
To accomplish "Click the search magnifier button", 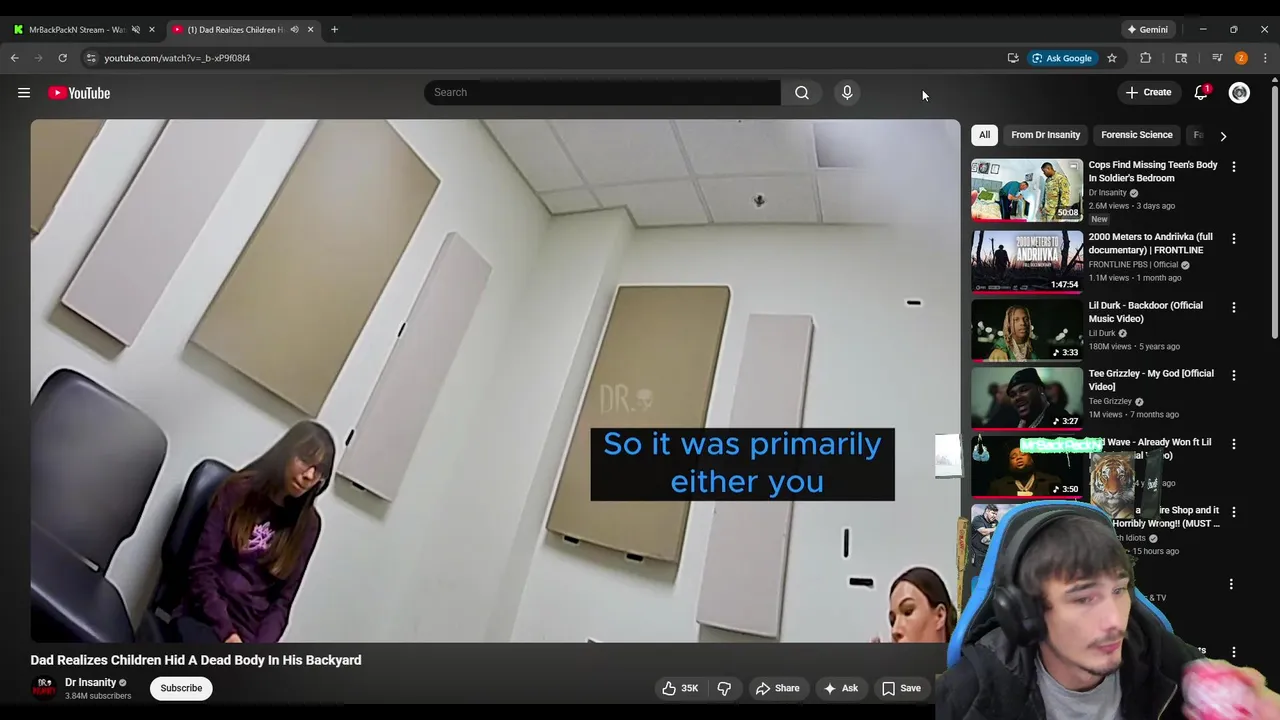I will [x=802, y=93].
